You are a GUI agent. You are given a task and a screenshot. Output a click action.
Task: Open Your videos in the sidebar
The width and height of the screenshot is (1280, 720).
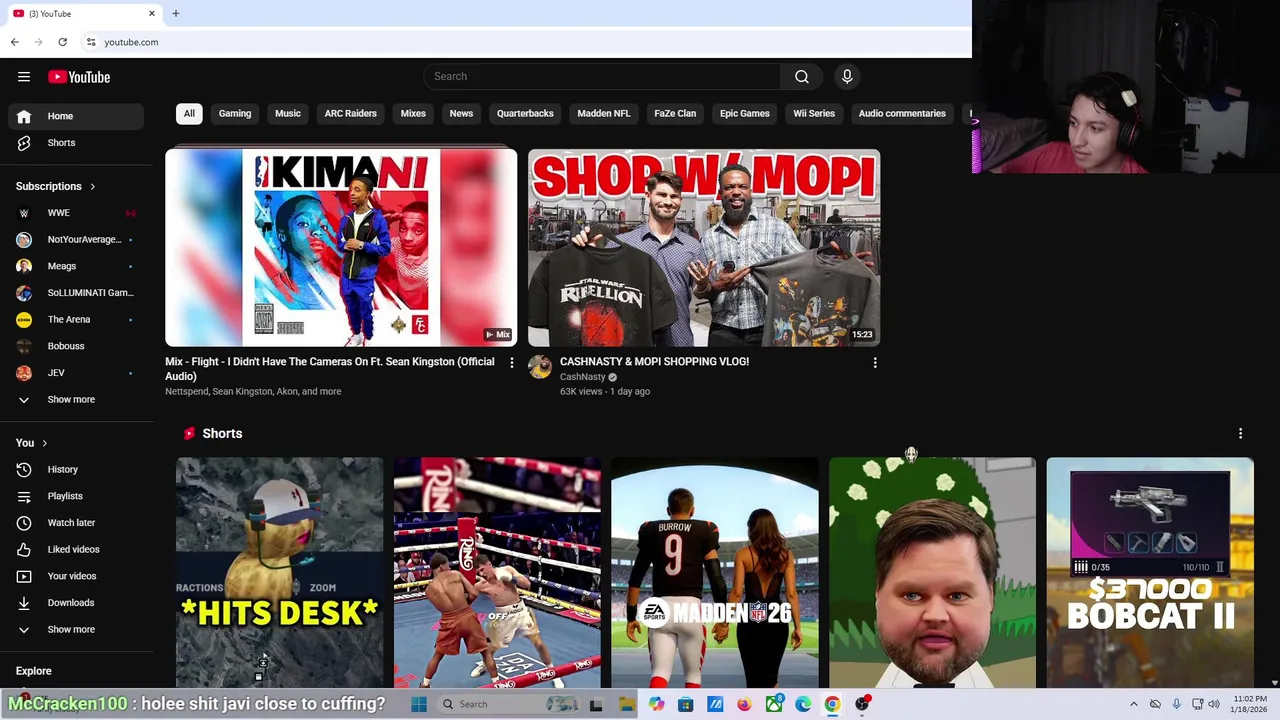76,576
